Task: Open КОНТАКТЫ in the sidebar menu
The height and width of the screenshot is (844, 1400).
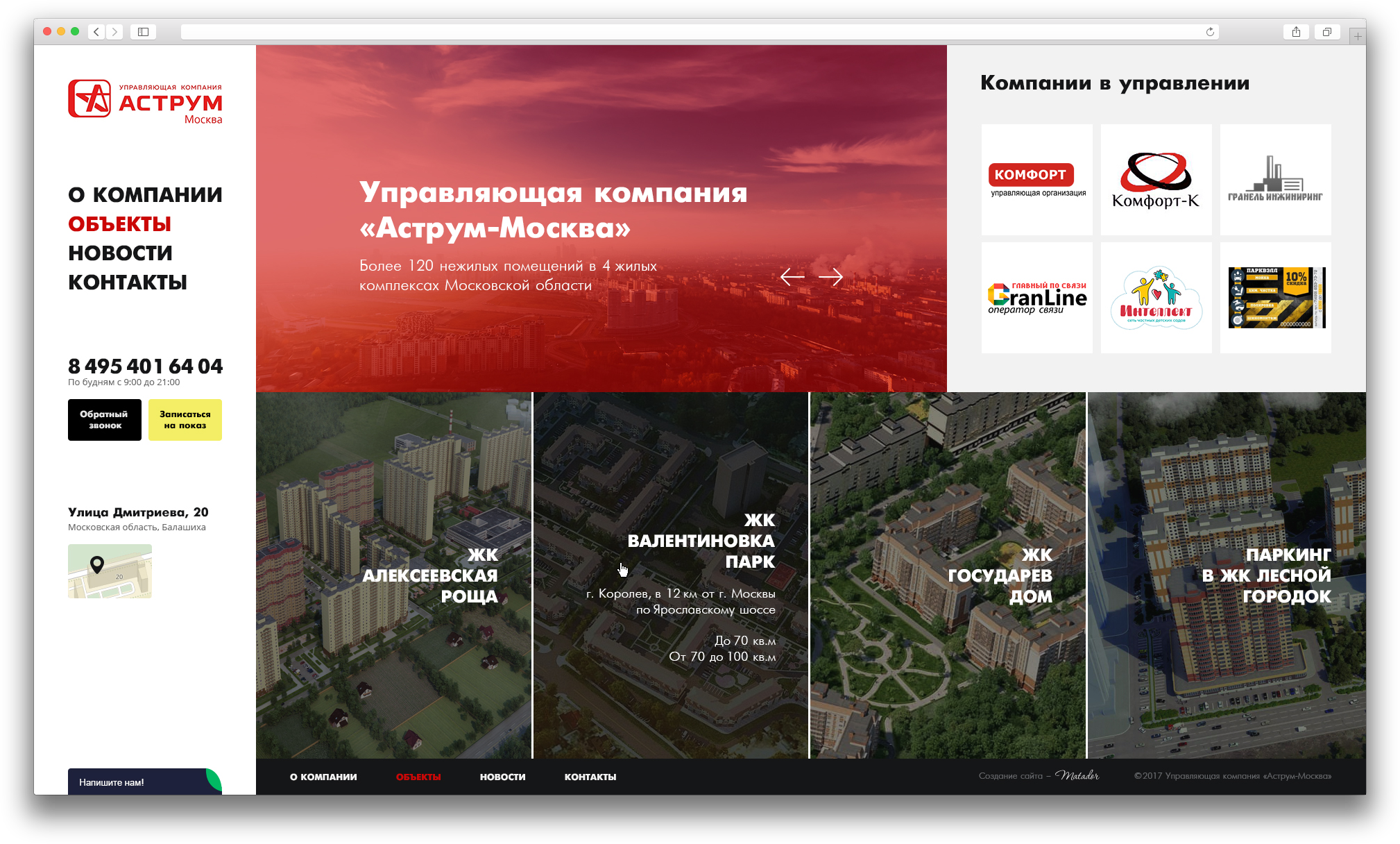Action: point(128,282)
